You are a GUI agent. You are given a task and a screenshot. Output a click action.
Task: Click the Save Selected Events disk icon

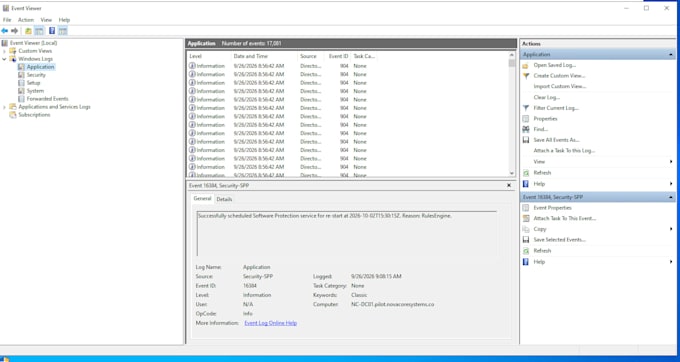pos(526,240)
